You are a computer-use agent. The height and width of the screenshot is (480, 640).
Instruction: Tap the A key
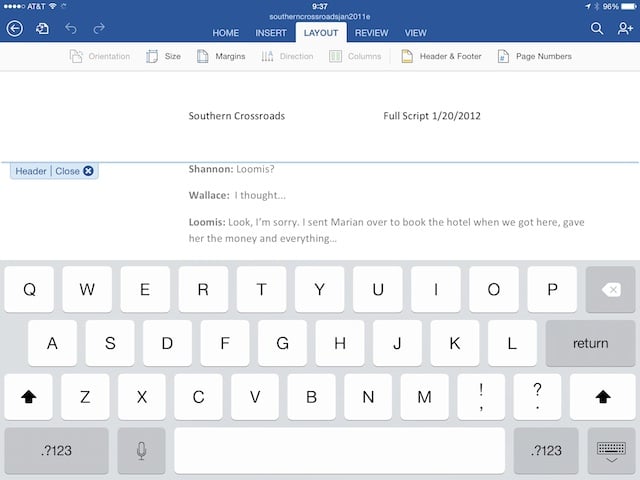click(52, 343)
